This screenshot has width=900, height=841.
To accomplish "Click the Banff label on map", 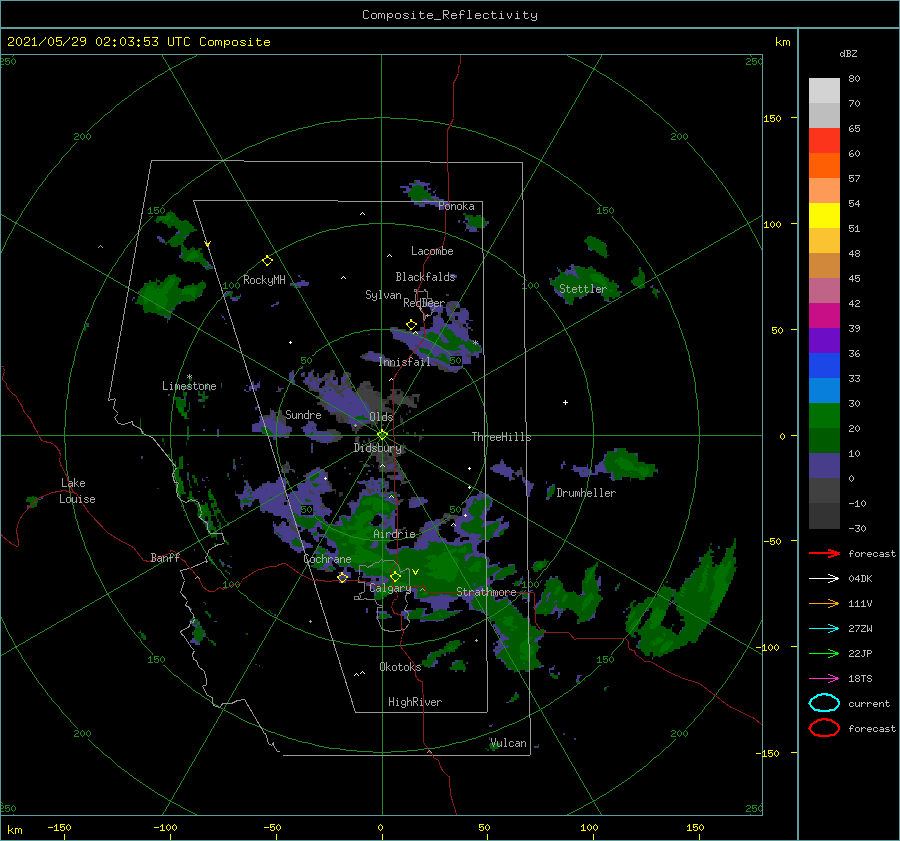I will (165, 557).
